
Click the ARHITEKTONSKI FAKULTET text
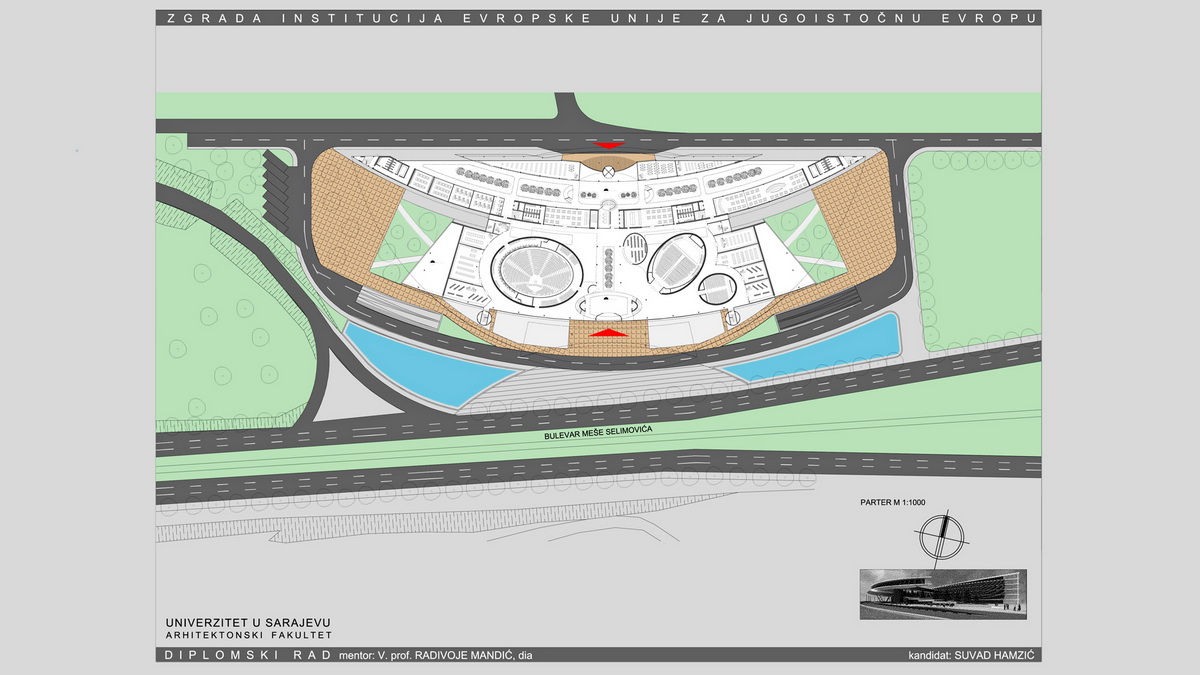[x=248, y=635]
